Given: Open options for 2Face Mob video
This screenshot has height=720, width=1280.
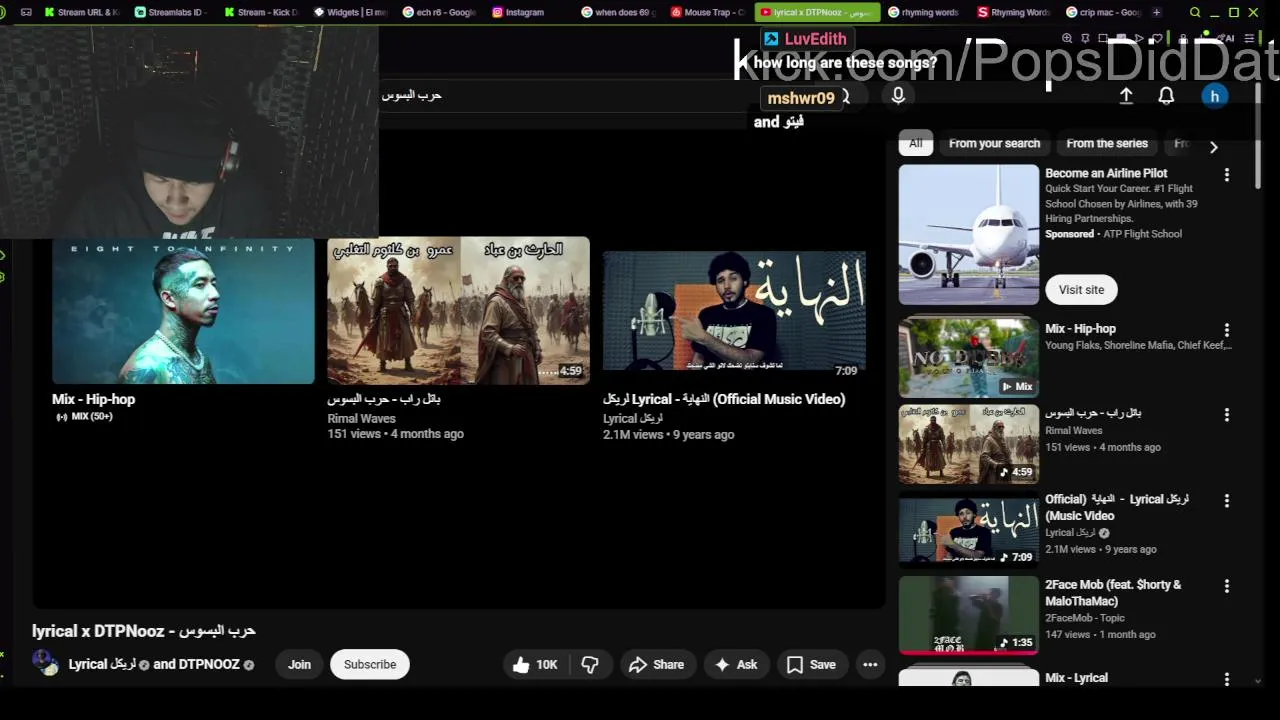Looking at the screenshot, I should point(1227,586).
